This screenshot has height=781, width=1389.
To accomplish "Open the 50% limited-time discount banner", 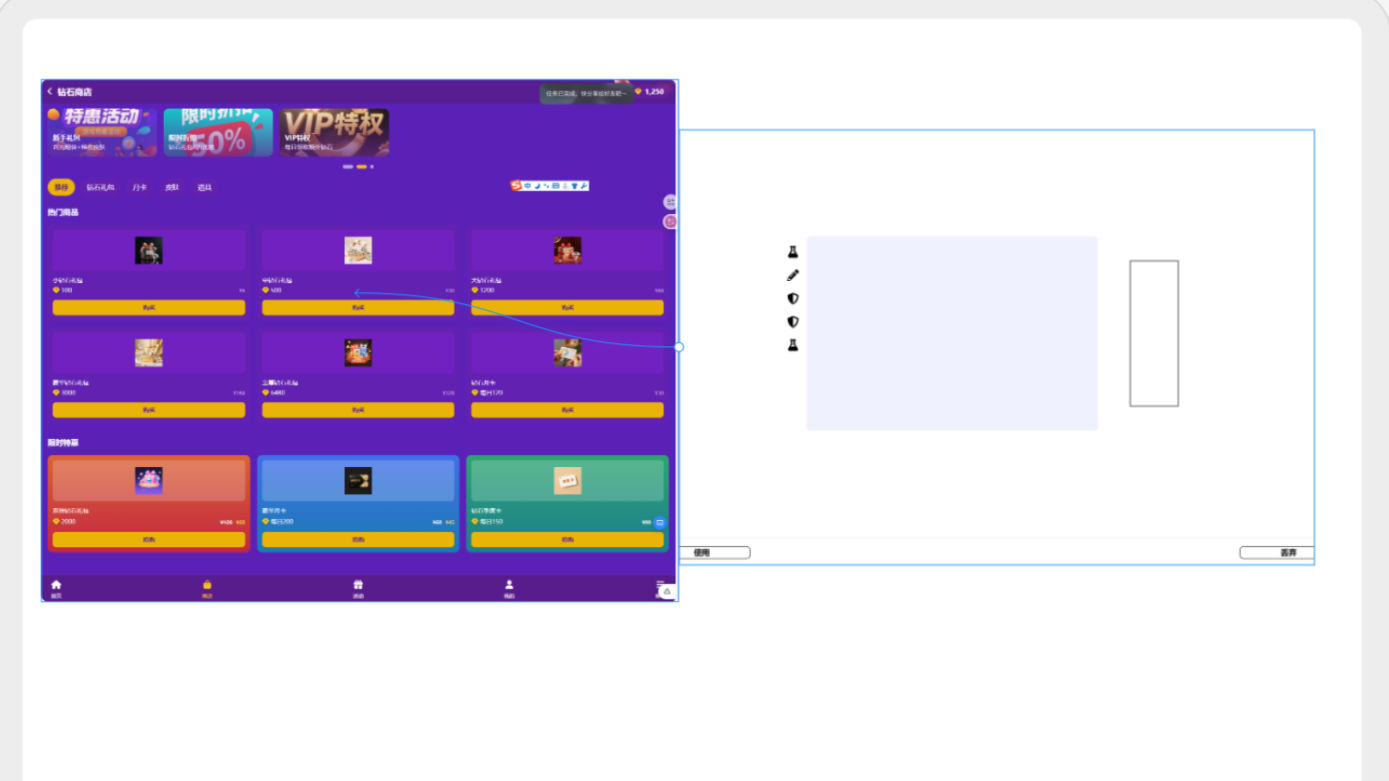I will tap(218, 133).
